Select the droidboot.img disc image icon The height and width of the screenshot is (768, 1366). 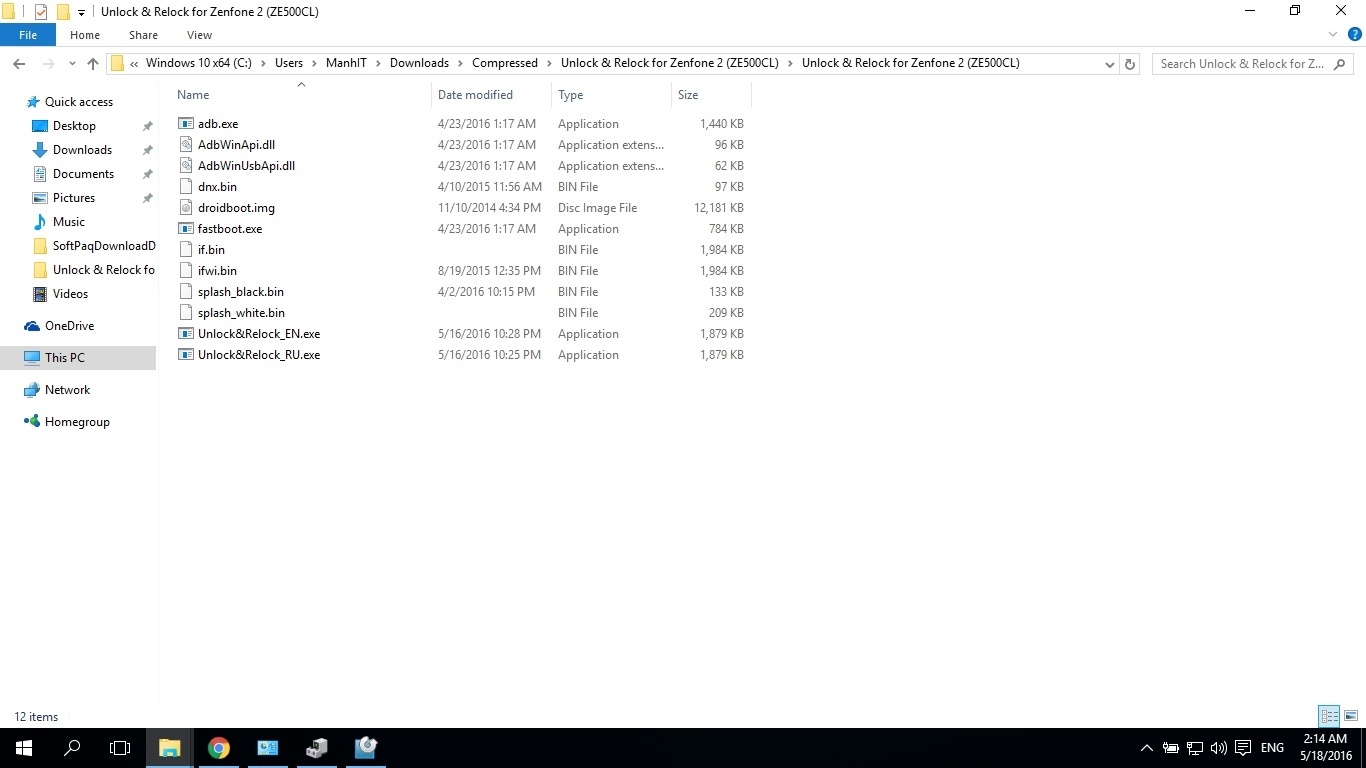[x=185, y=208]
